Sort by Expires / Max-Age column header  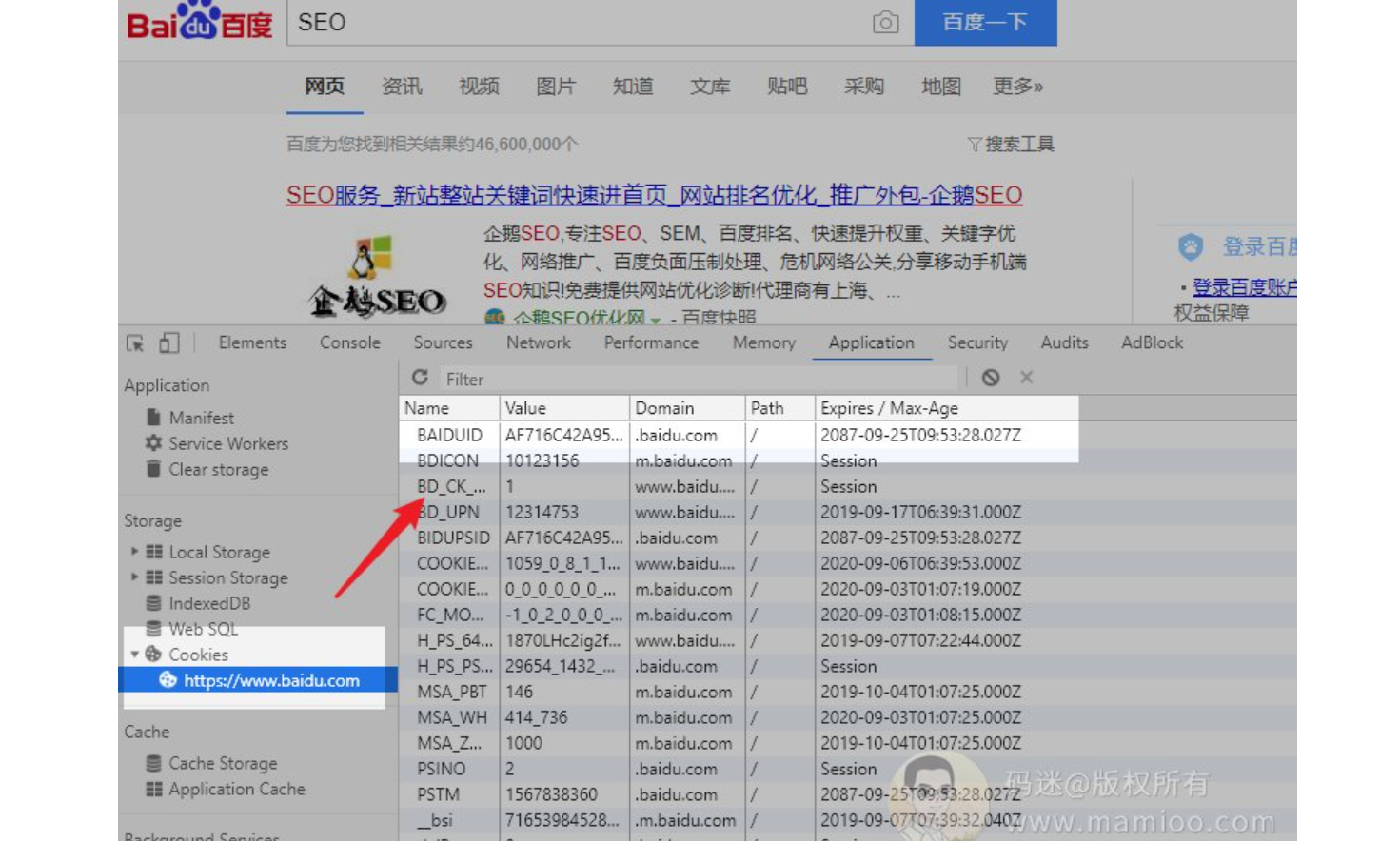pos(947,407)
